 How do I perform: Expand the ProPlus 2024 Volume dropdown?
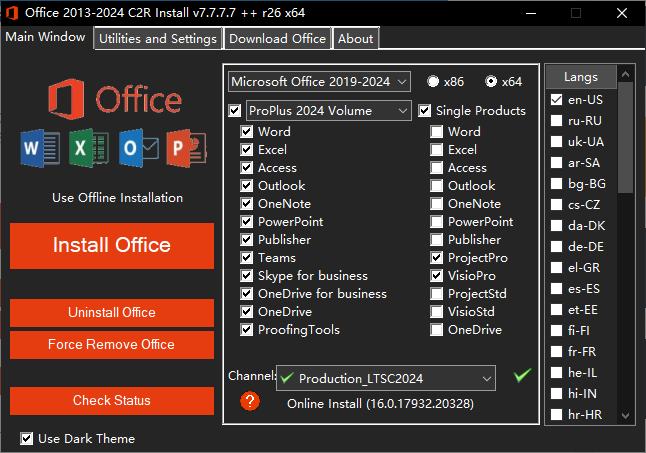[328, 110]
